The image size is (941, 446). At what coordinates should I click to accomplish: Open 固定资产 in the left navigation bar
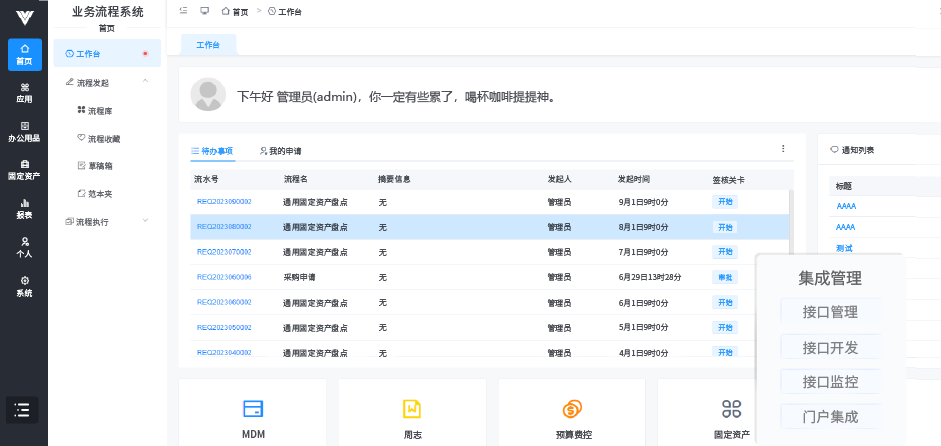24,170
